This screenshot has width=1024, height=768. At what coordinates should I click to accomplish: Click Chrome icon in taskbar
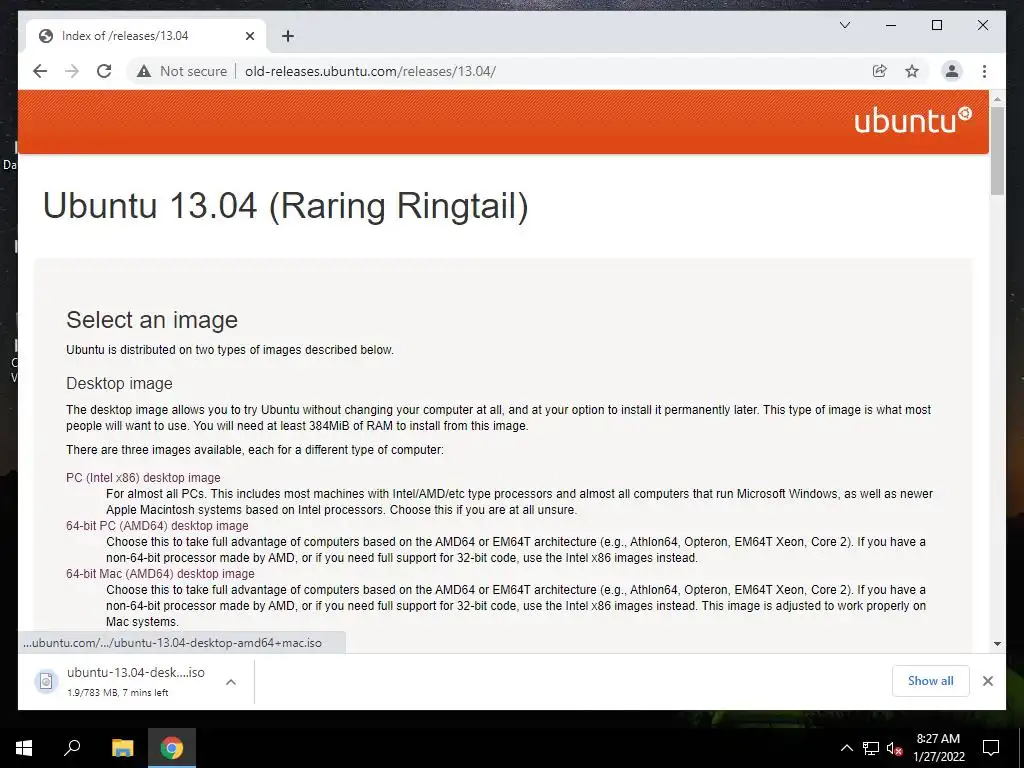pyautogui.click(x=172, y=748)
